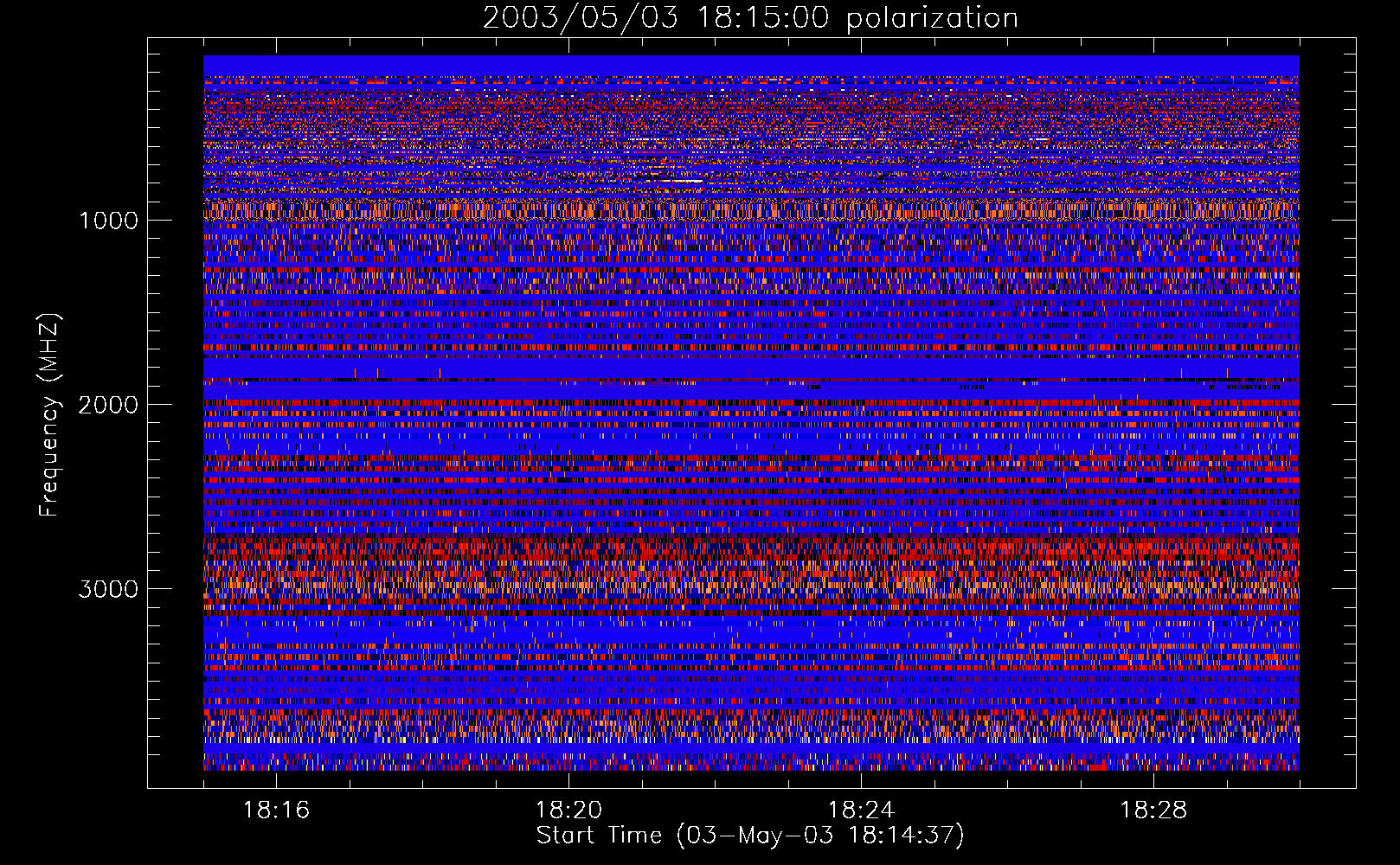Image resolution: width=1400 pixels, height=865 pixels.
Task: Click the 1000 frequency tick label
Action: [109, 221]
